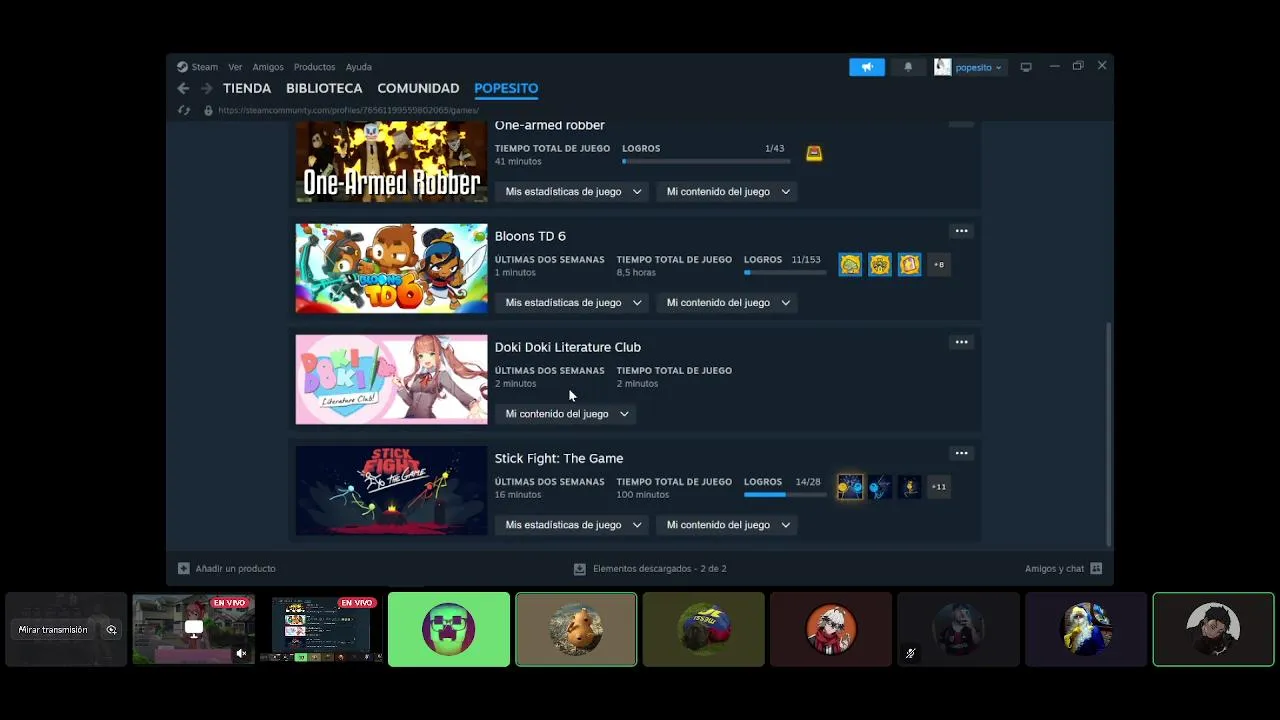This screenshot has width=1280, height=720.
Task: Expand Stick Fight Mi contenido del juego
Action: (728, 524)
